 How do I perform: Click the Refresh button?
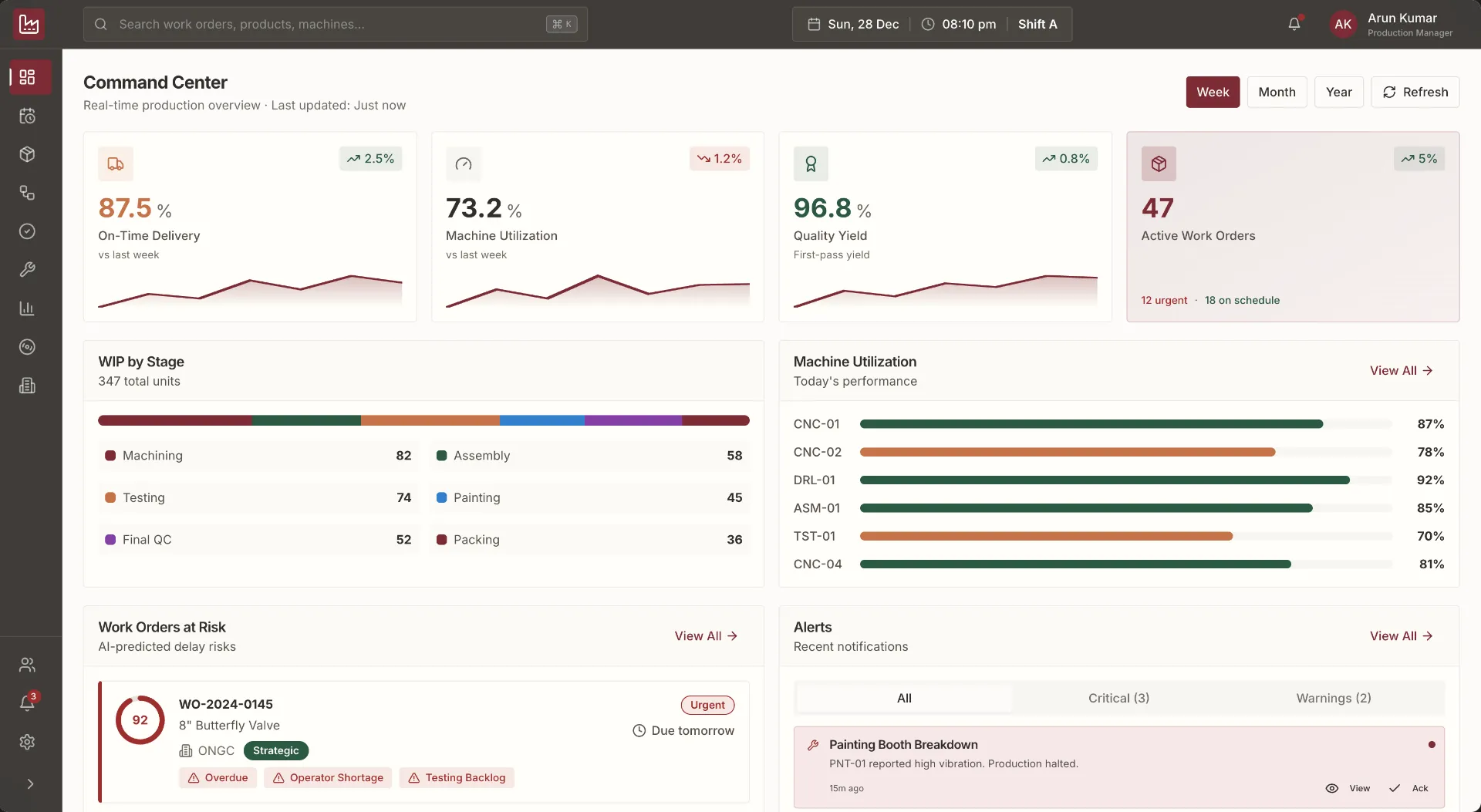click(1415, 92)
